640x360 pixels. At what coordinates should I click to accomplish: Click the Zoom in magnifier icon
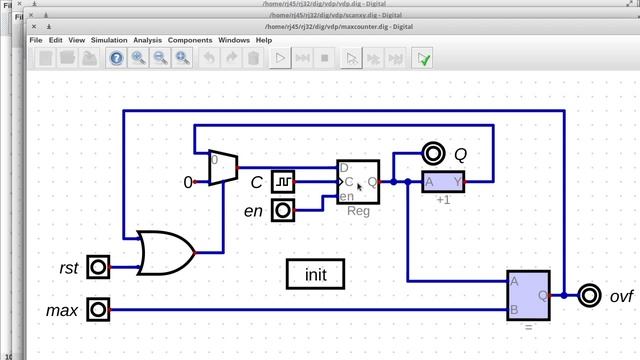pyautogui.click(x=138, y=58)
